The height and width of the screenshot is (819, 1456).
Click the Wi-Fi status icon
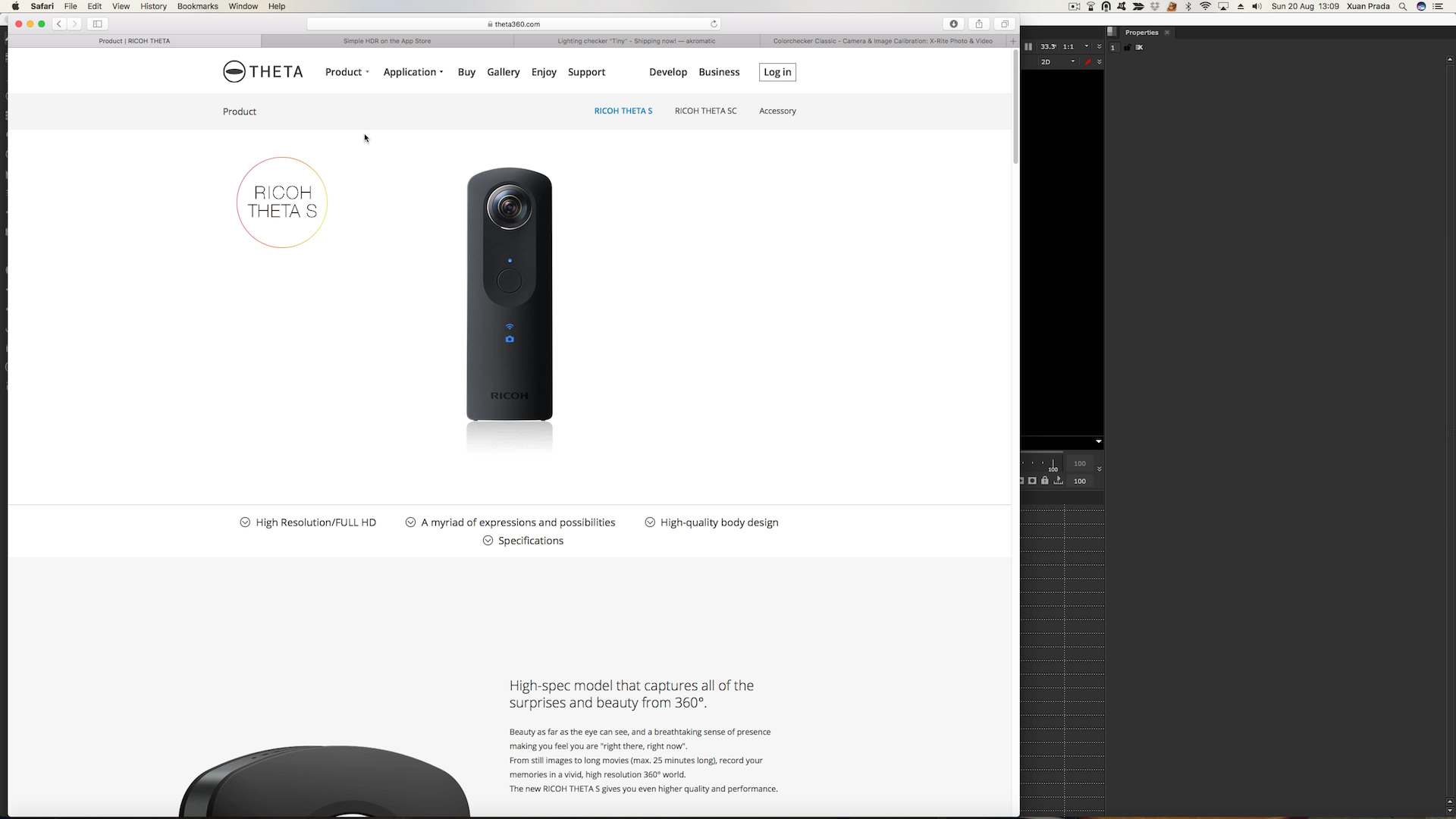1206,6
